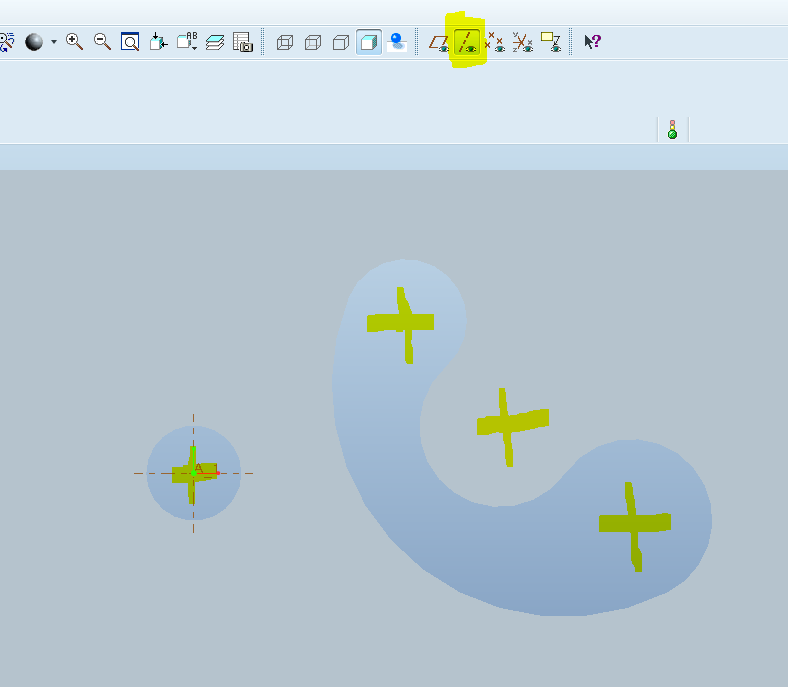This screenshot has height=687, width=788.
Task: Refit the model to the window
Action: (130, 42)
